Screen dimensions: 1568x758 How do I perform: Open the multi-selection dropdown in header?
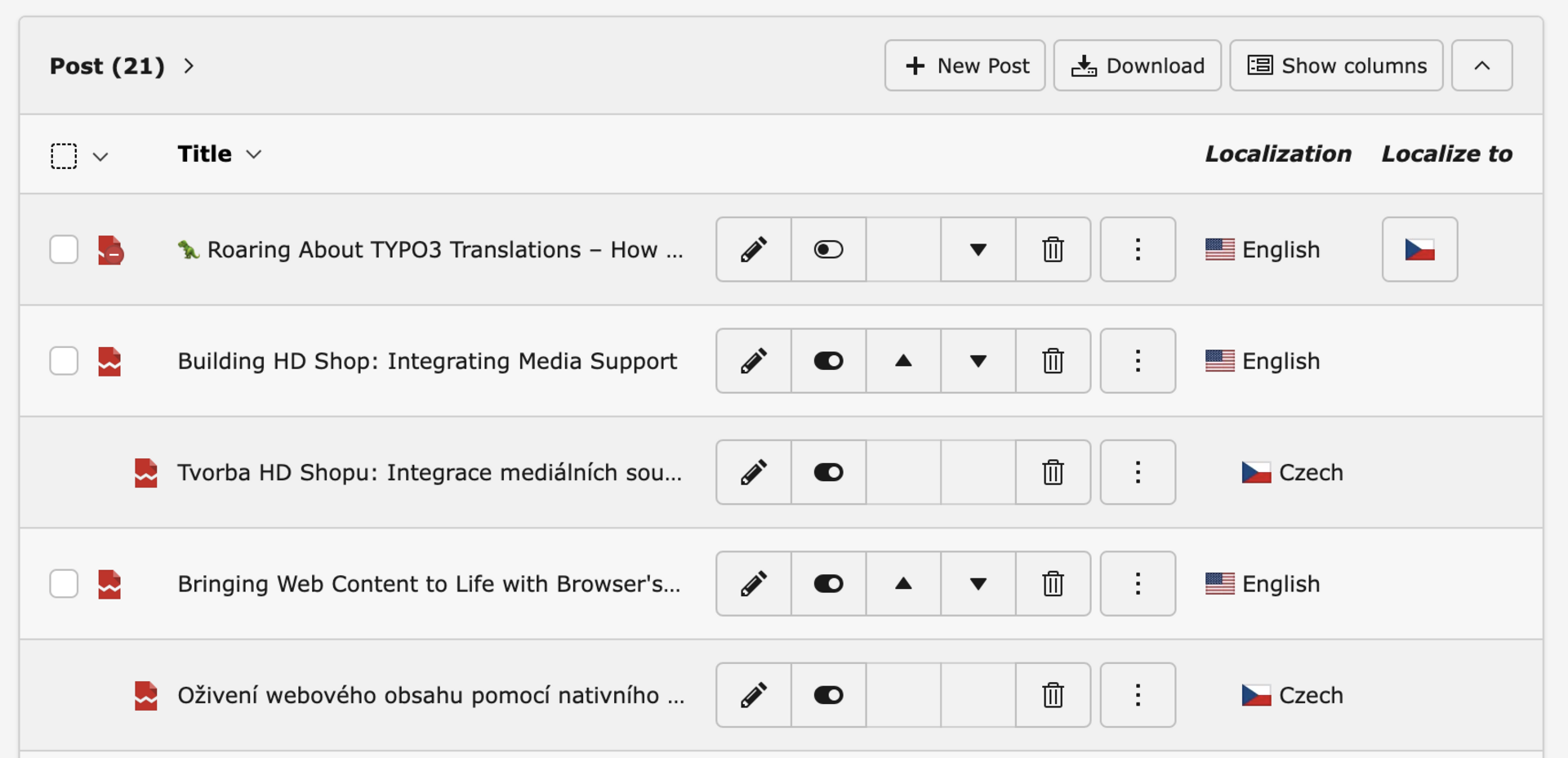point(100,156)
